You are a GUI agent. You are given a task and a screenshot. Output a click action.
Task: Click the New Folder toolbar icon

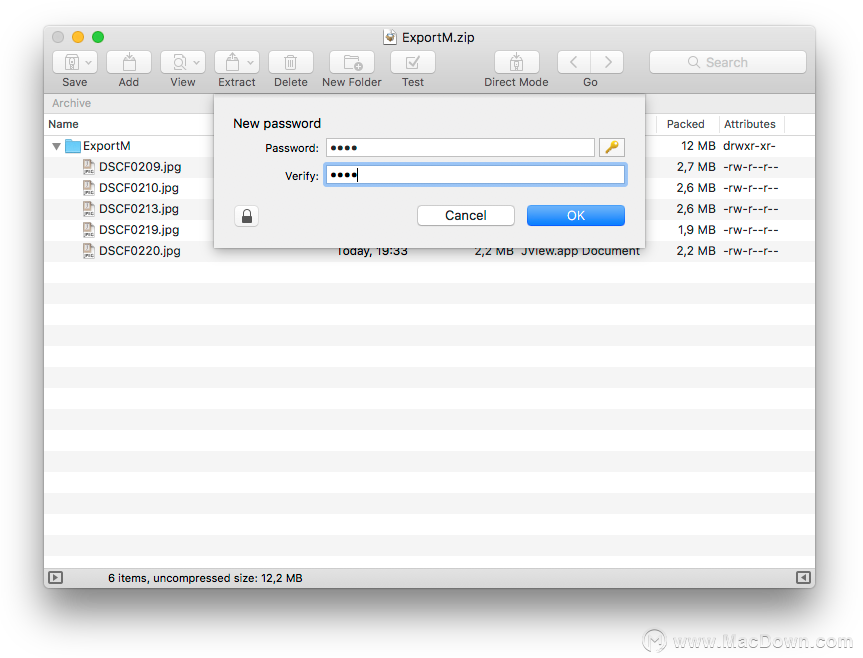pos(352,62)
